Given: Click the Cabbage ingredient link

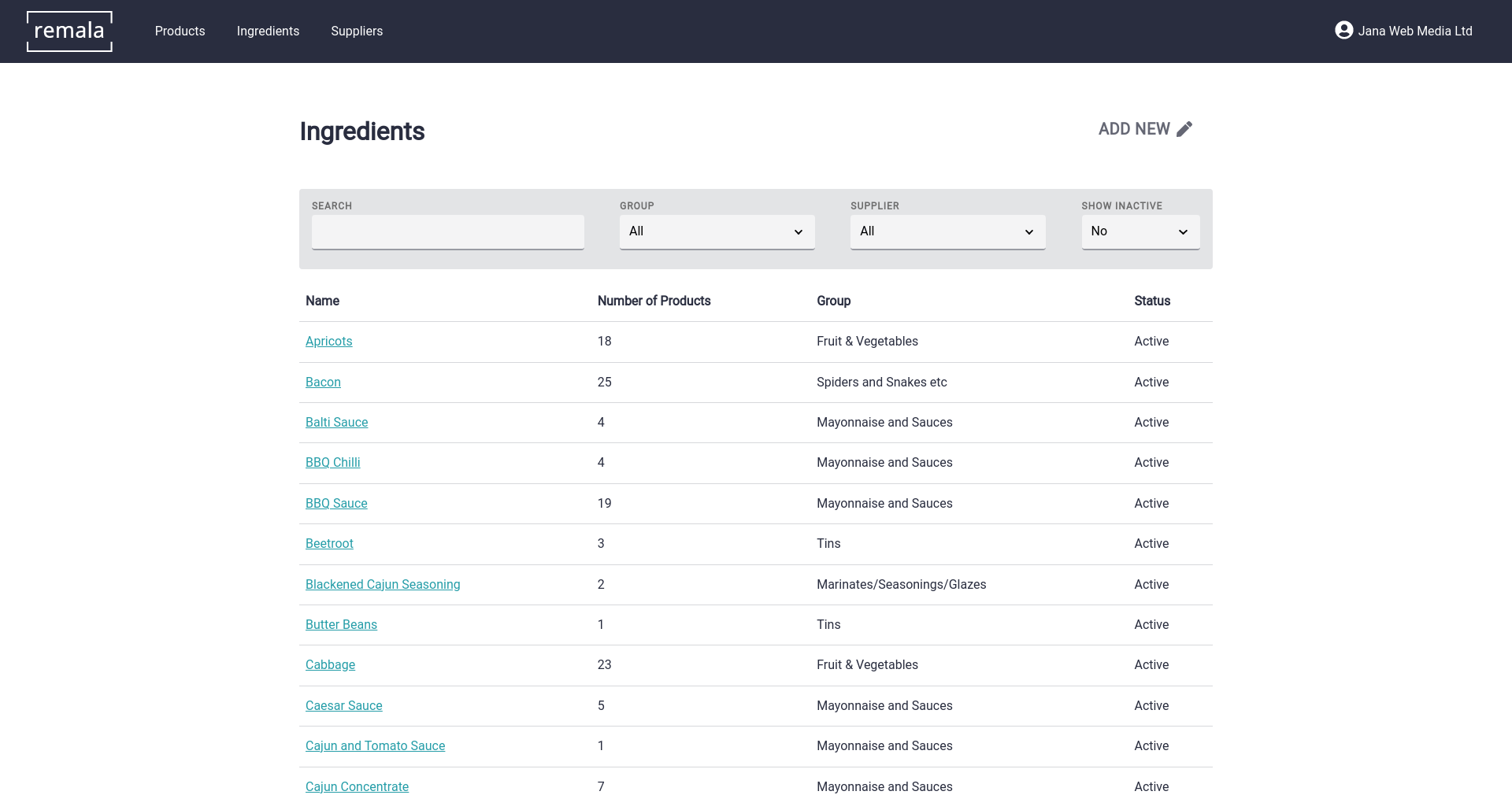Looking at the screenshot, I should tap(330, 665).
